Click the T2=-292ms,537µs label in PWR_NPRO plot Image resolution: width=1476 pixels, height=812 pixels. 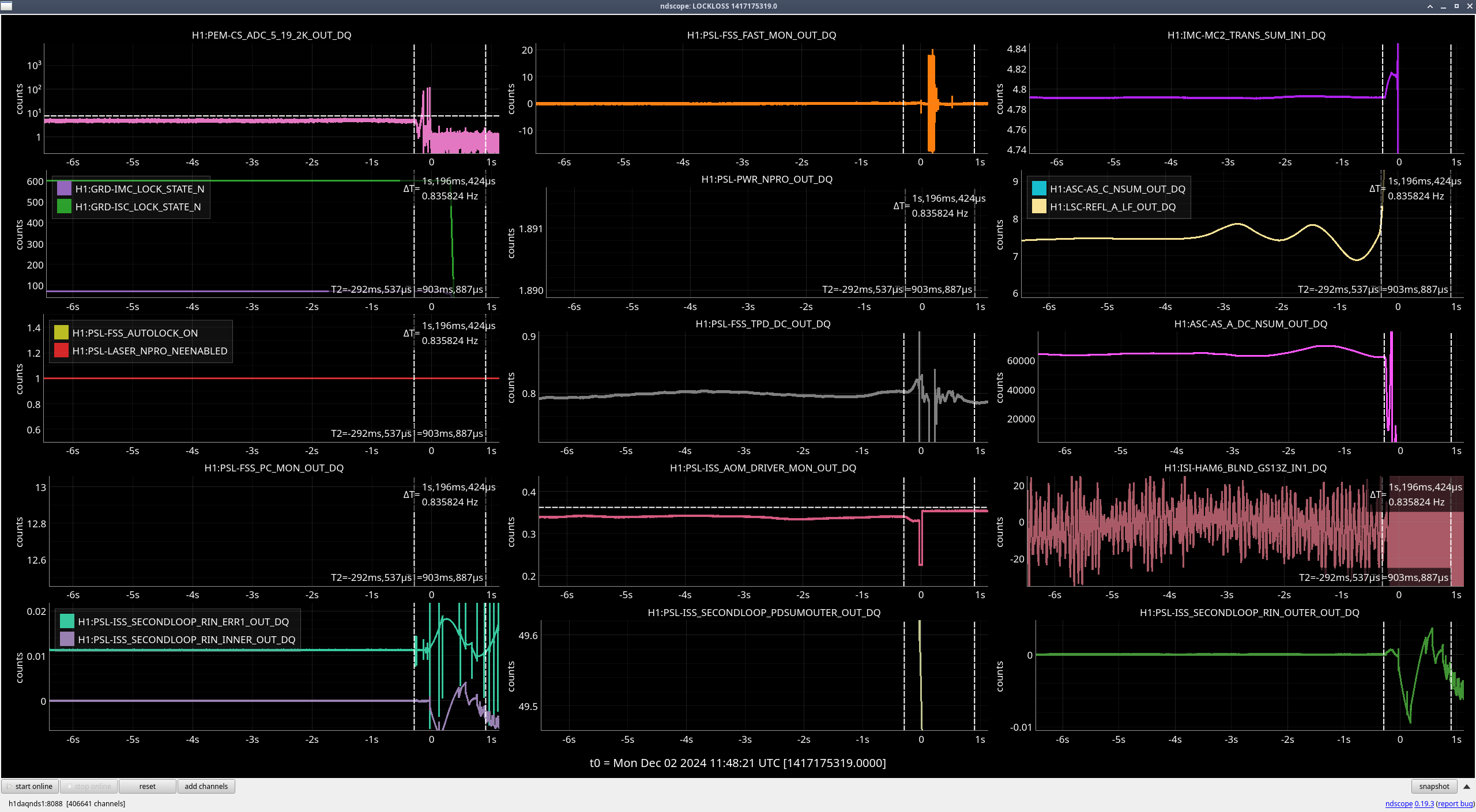pos(862,289)
